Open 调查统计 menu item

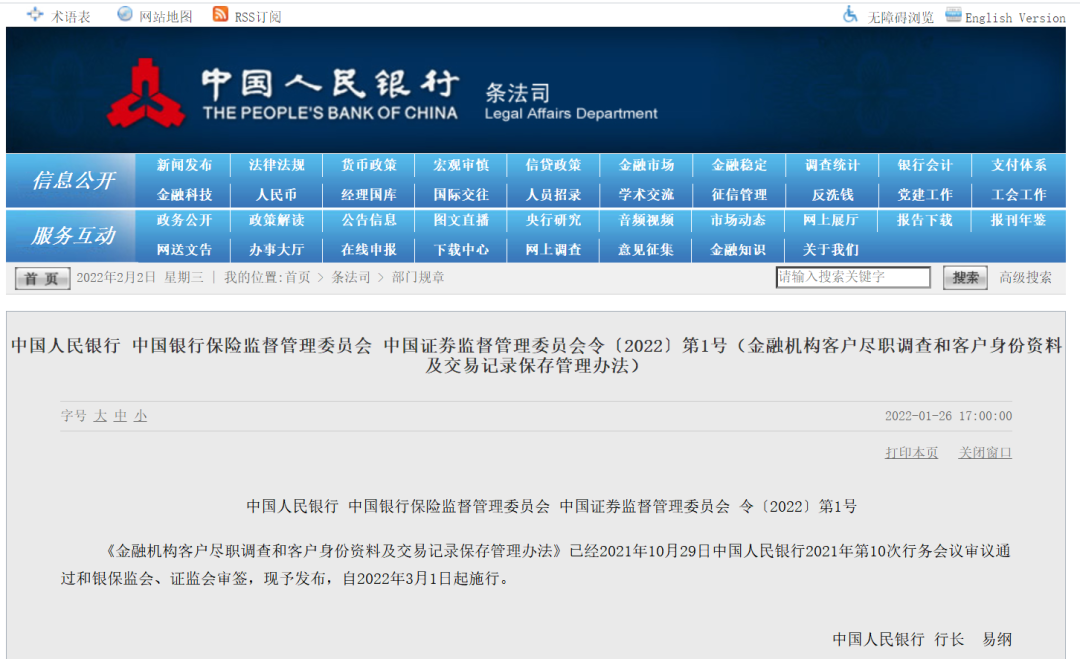pyautogui.click(x=832, y=165)
